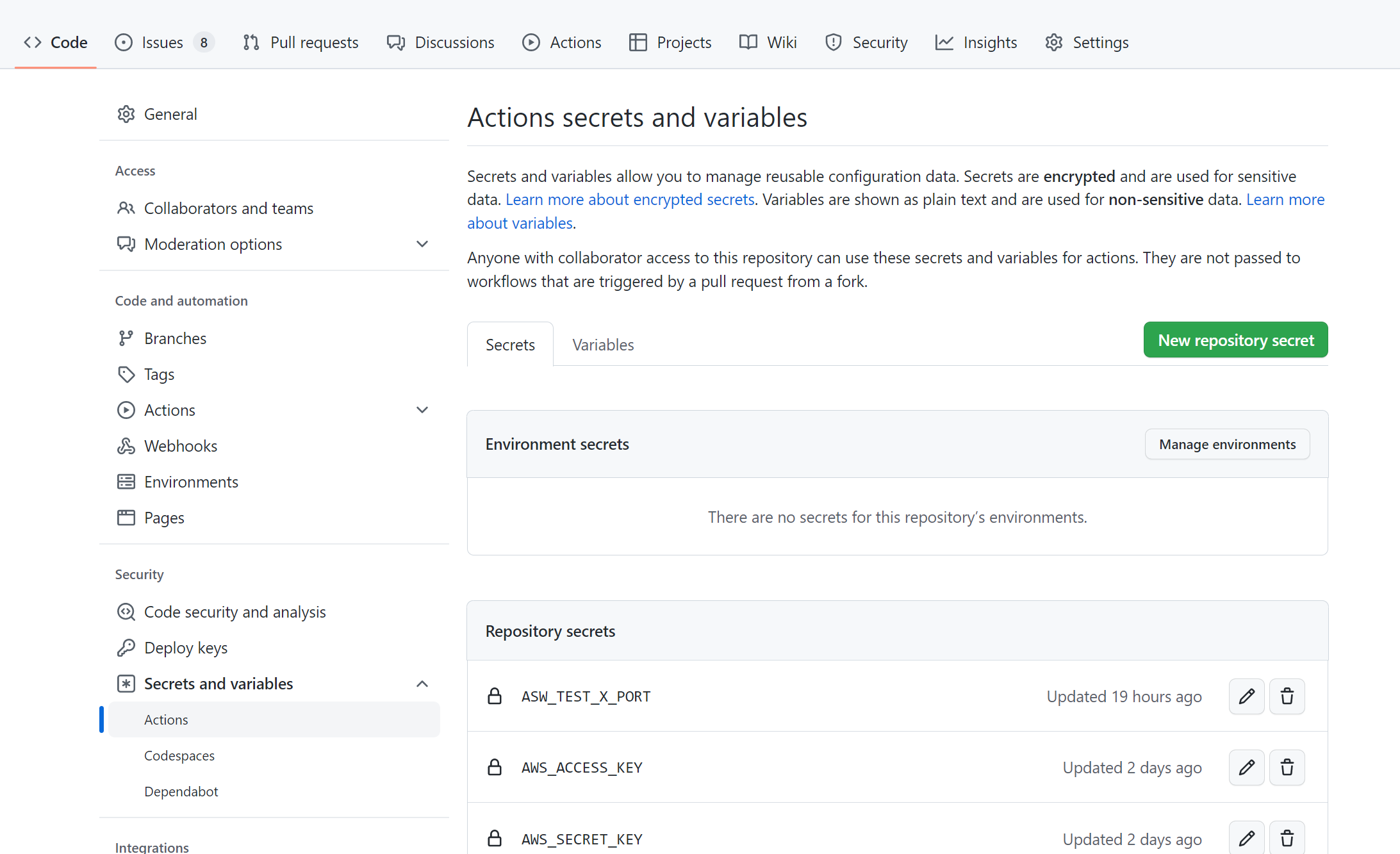Click New repository secret button

coord(1235,340)
